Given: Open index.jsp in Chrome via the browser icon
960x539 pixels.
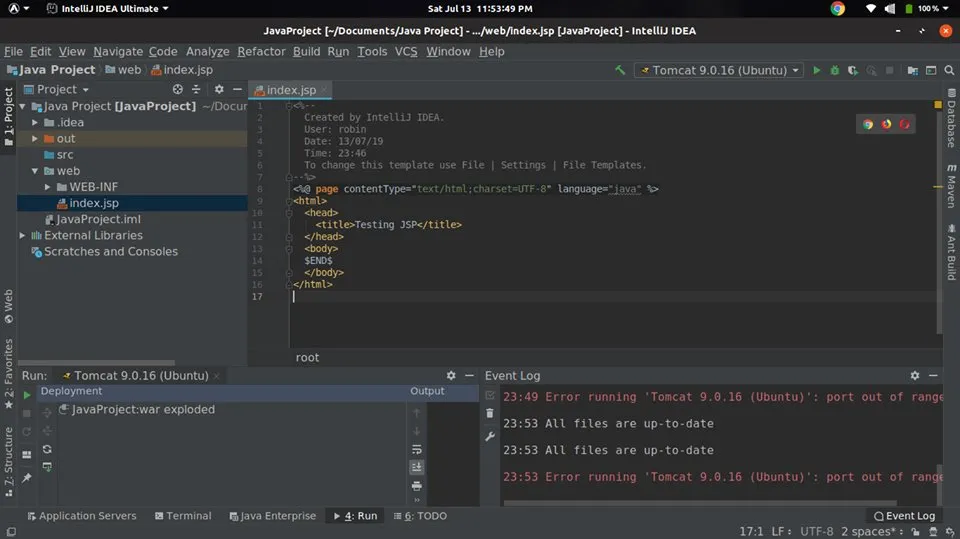Looking at the screenshot, I should pyautogui.click(x=868, y=124).
